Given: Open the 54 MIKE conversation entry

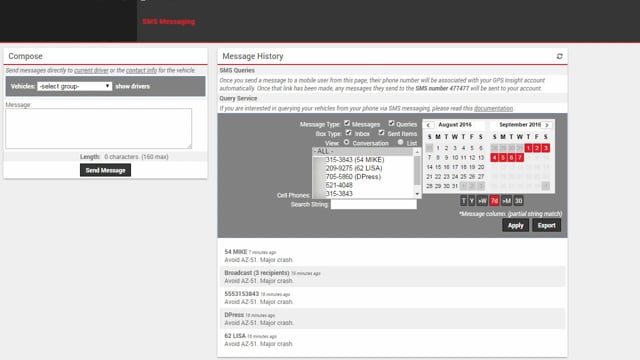Looking at the screenshot, I should coord(393,256).
